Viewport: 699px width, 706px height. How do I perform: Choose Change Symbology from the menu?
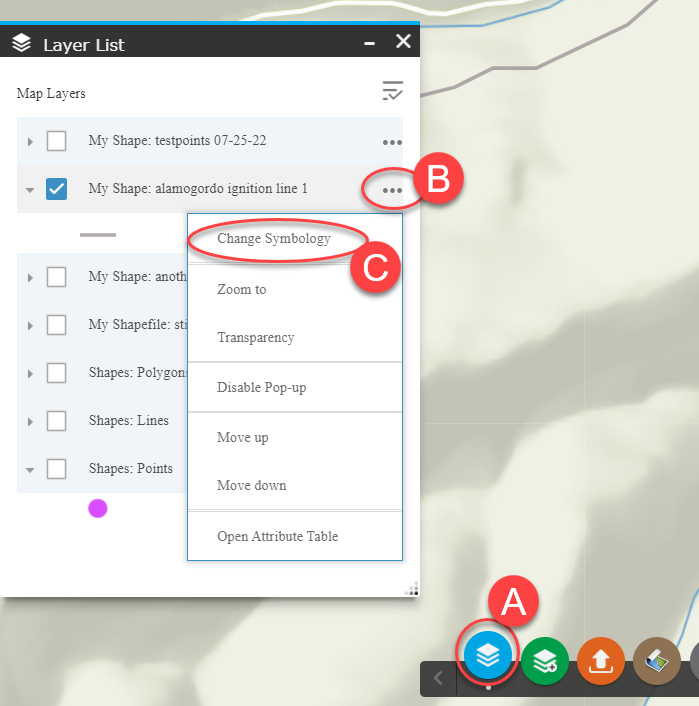click(274, 239)
